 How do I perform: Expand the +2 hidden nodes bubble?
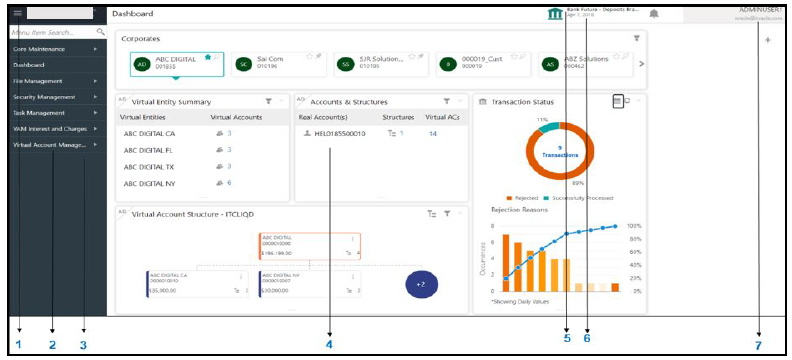coord(421,284)
